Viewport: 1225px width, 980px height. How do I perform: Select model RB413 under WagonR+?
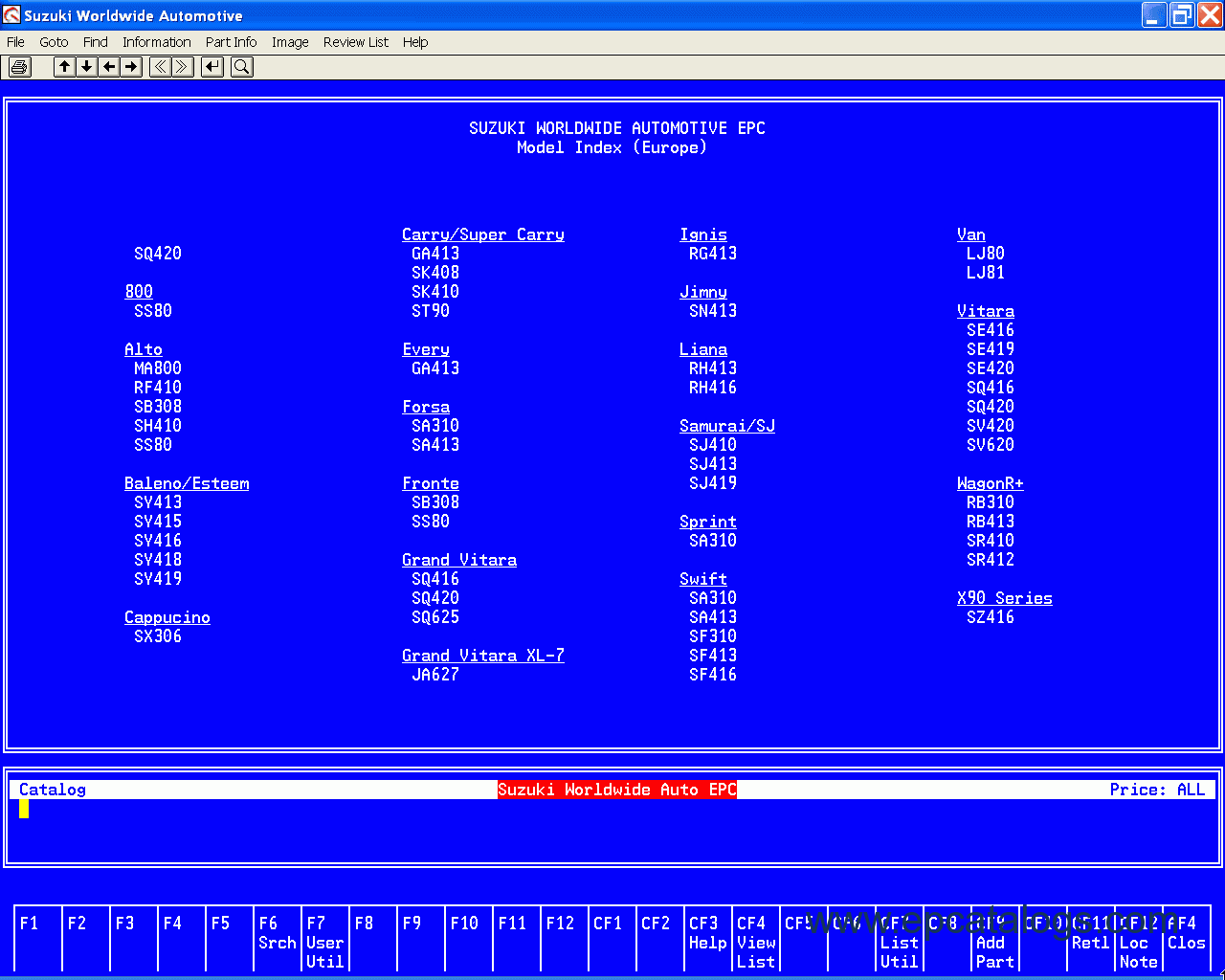[991, 522]
